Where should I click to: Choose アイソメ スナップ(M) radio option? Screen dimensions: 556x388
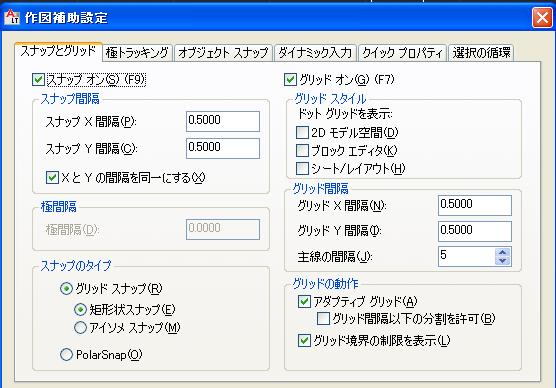tap(80, 327)
